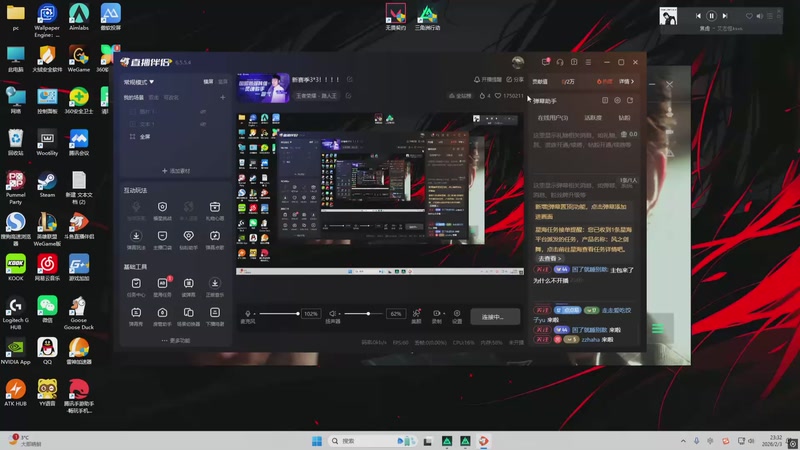The width and height of the screenshot is (800, 450).
Task: Open the 美颜 beauty icon
Action: tap(416, 313)
